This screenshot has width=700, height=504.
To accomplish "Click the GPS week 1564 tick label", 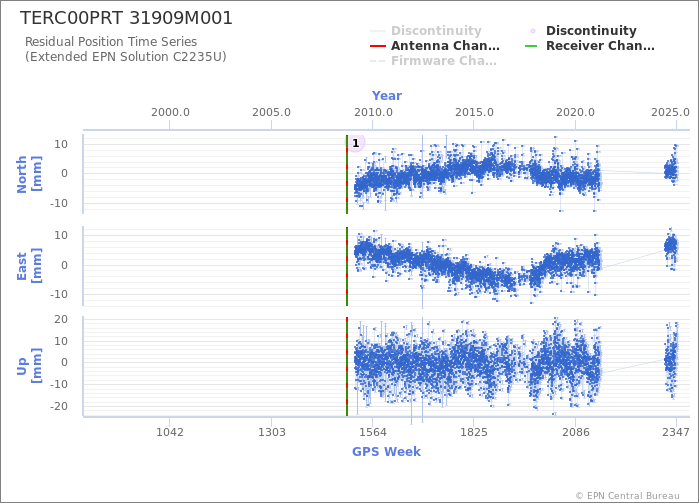I will coord(373,432).
